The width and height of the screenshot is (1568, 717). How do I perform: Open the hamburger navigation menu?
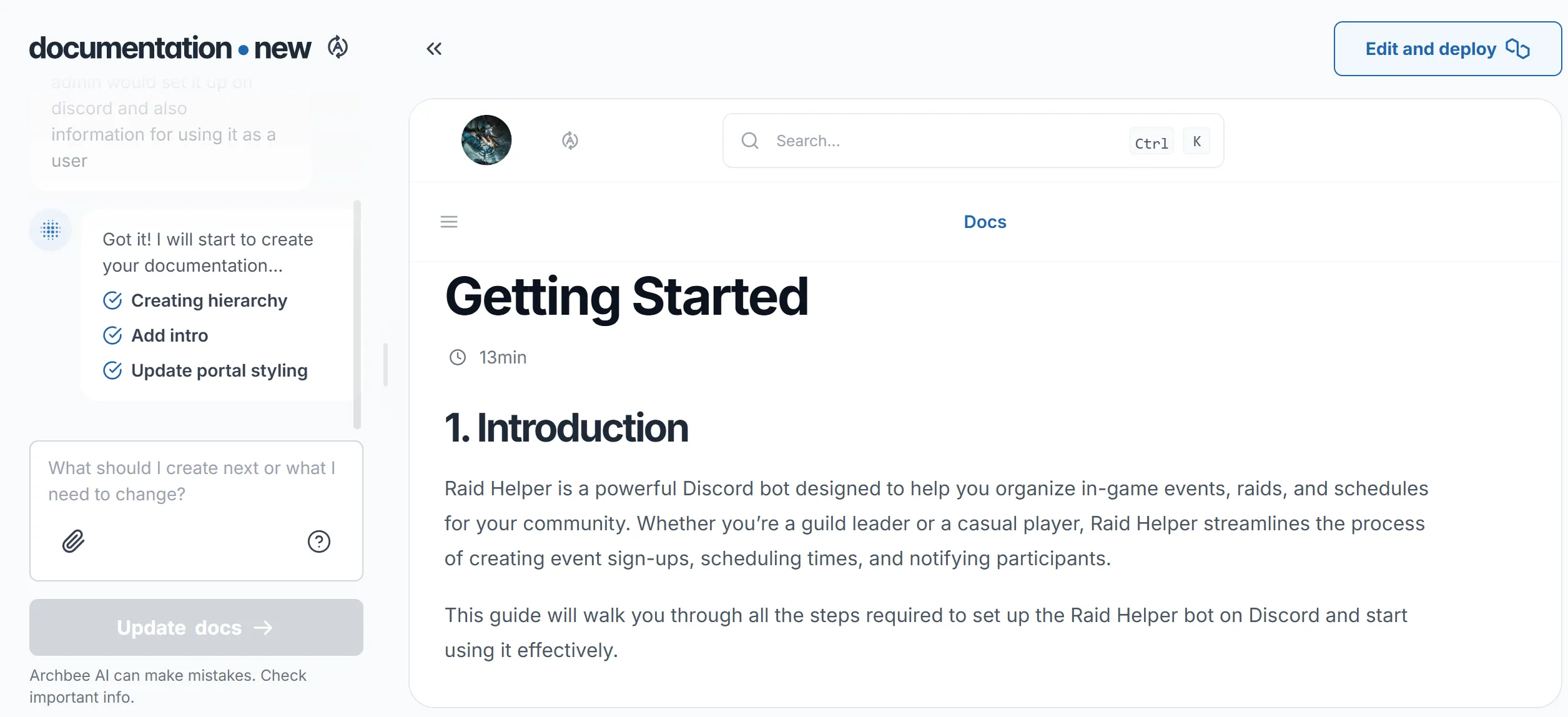coord(449,222)
